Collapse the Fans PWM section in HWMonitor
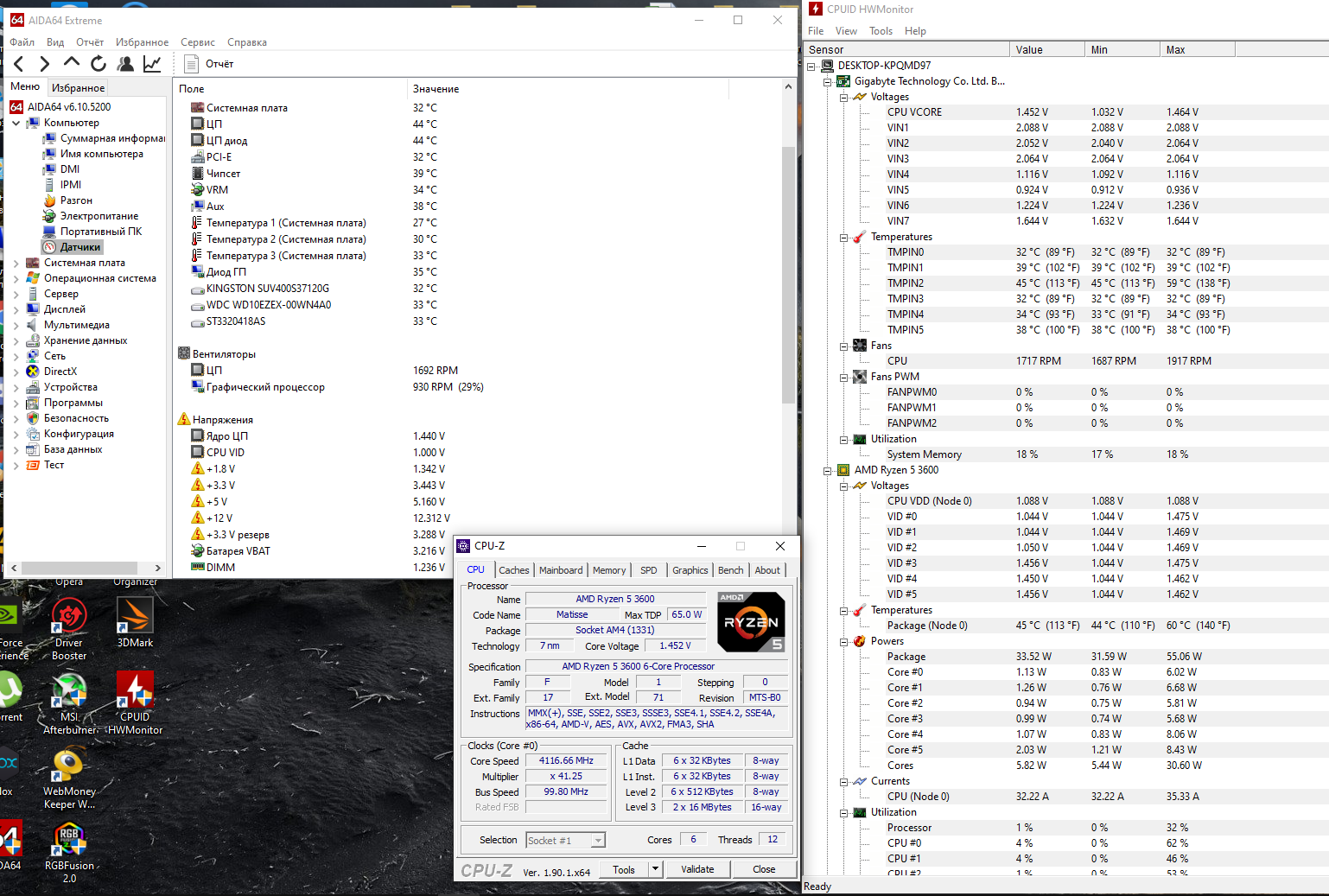This screenshot has height=896, width=1329. point(844,377)
